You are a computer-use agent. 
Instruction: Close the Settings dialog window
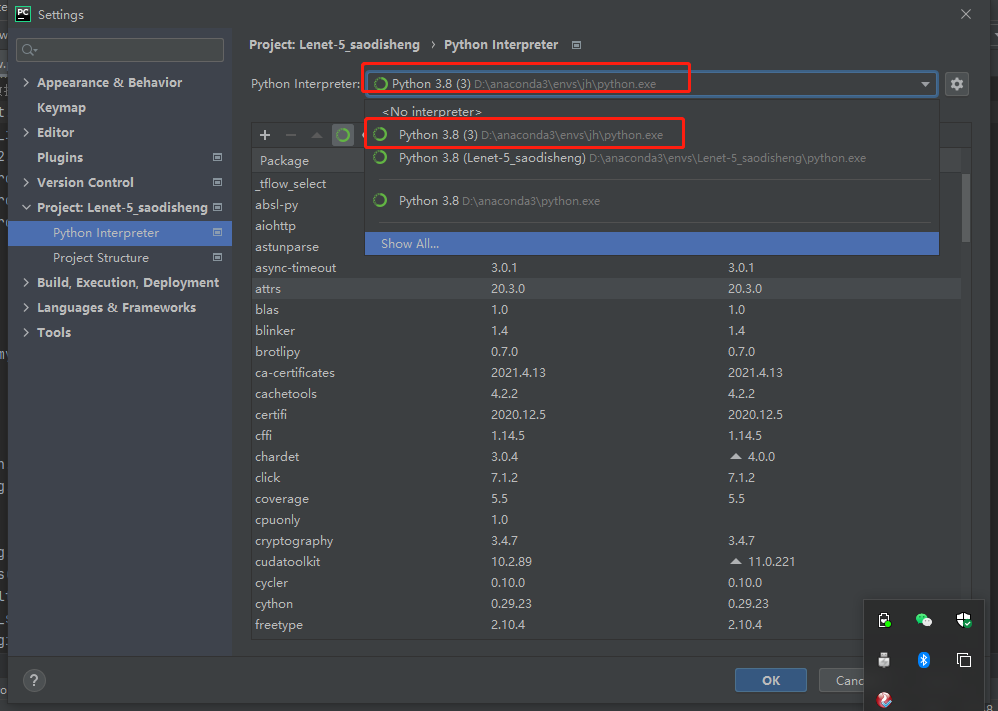tap(966, 14)
